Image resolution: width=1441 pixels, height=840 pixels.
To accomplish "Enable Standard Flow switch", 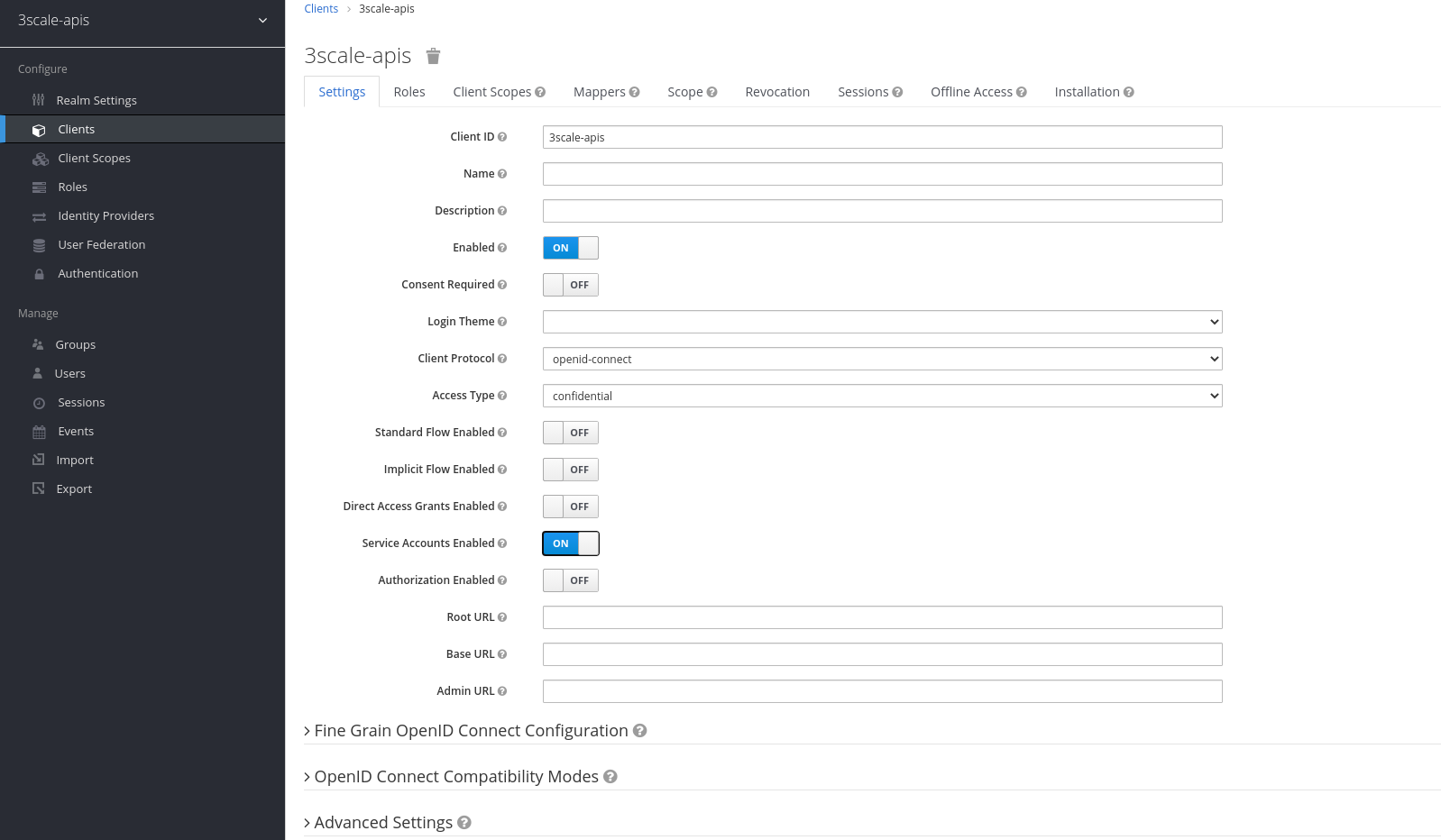I will pyautogui.click(x=571, y=433).
